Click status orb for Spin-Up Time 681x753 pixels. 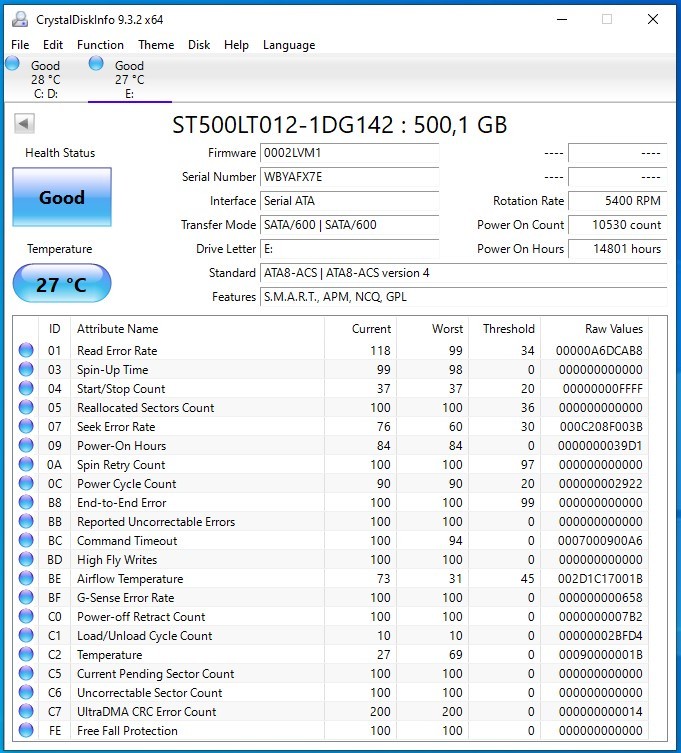point(26,369)
